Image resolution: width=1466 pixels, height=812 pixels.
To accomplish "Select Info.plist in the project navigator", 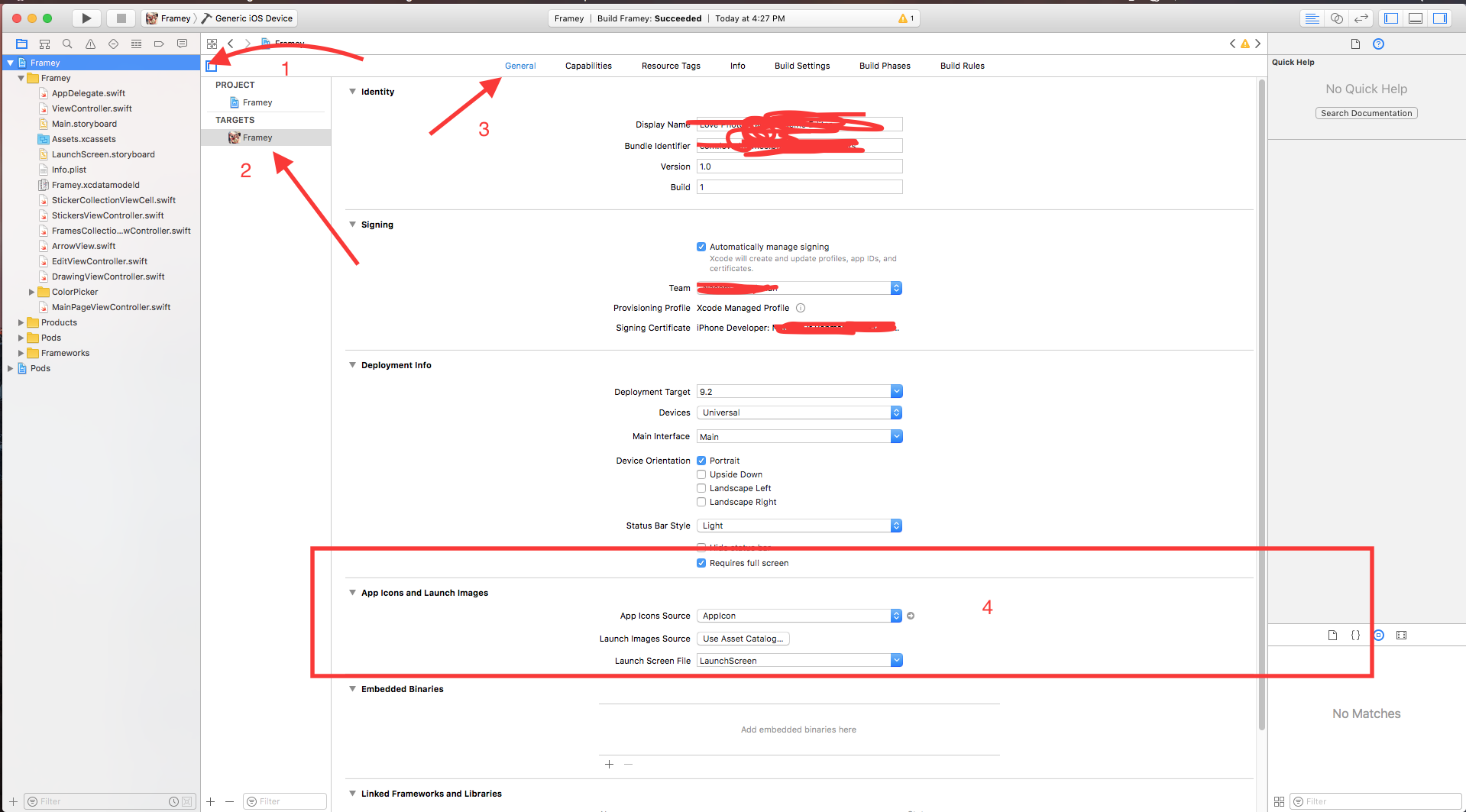I will [x=70, y=169].
